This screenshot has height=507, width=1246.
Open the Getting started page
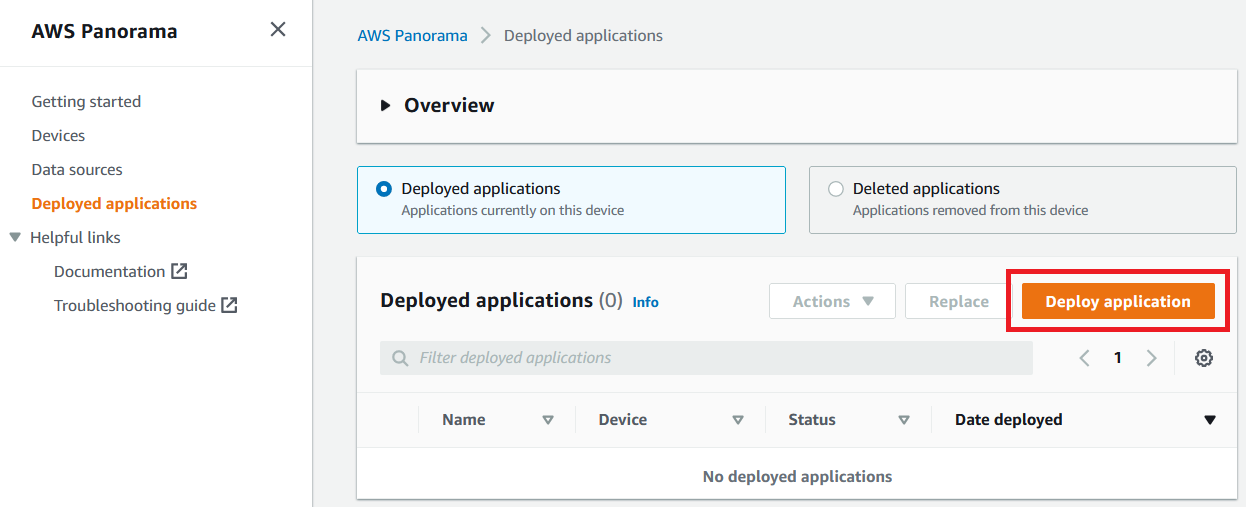click(x=86, y=102)
